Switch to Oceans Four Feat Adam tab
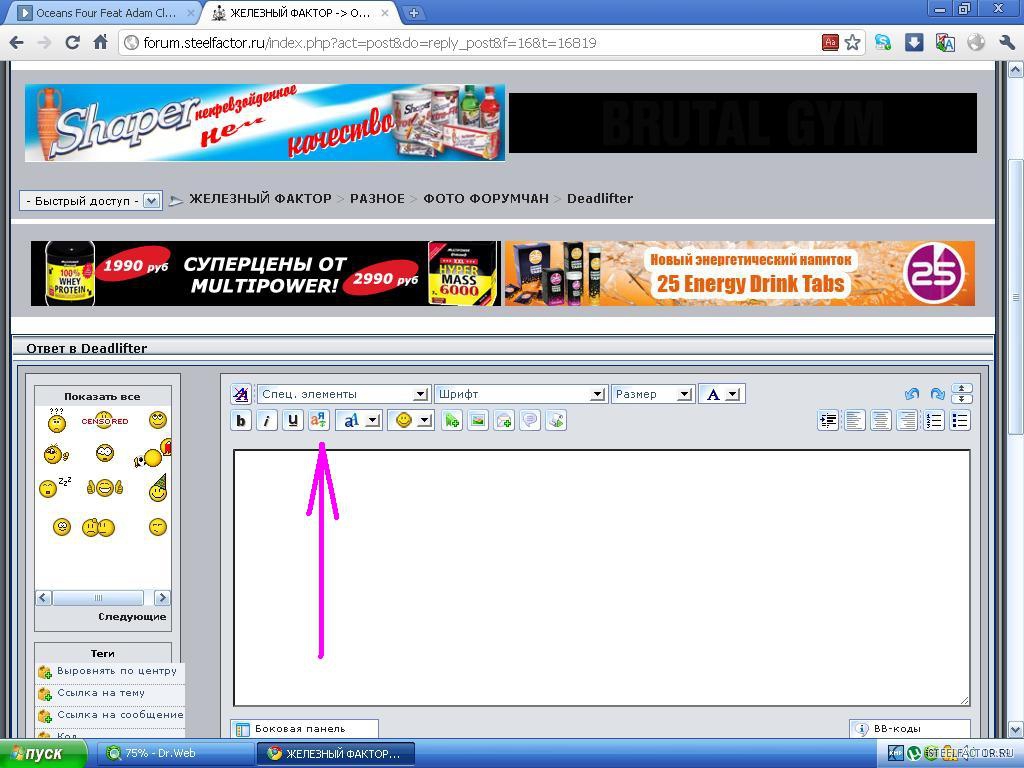This screenshot has width=1024, height=768. (104, 12)
